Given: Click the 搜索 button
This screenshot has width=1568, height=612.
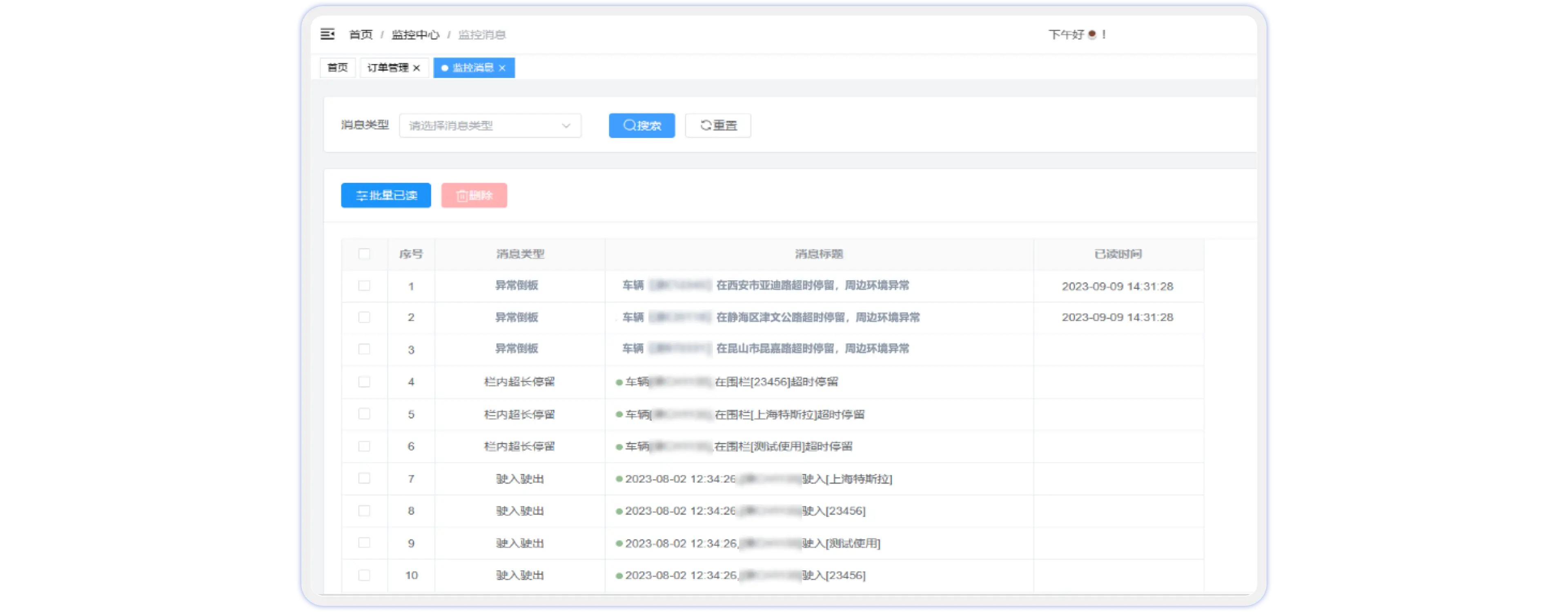Looking at the screenshot, I should coord(641,125).
